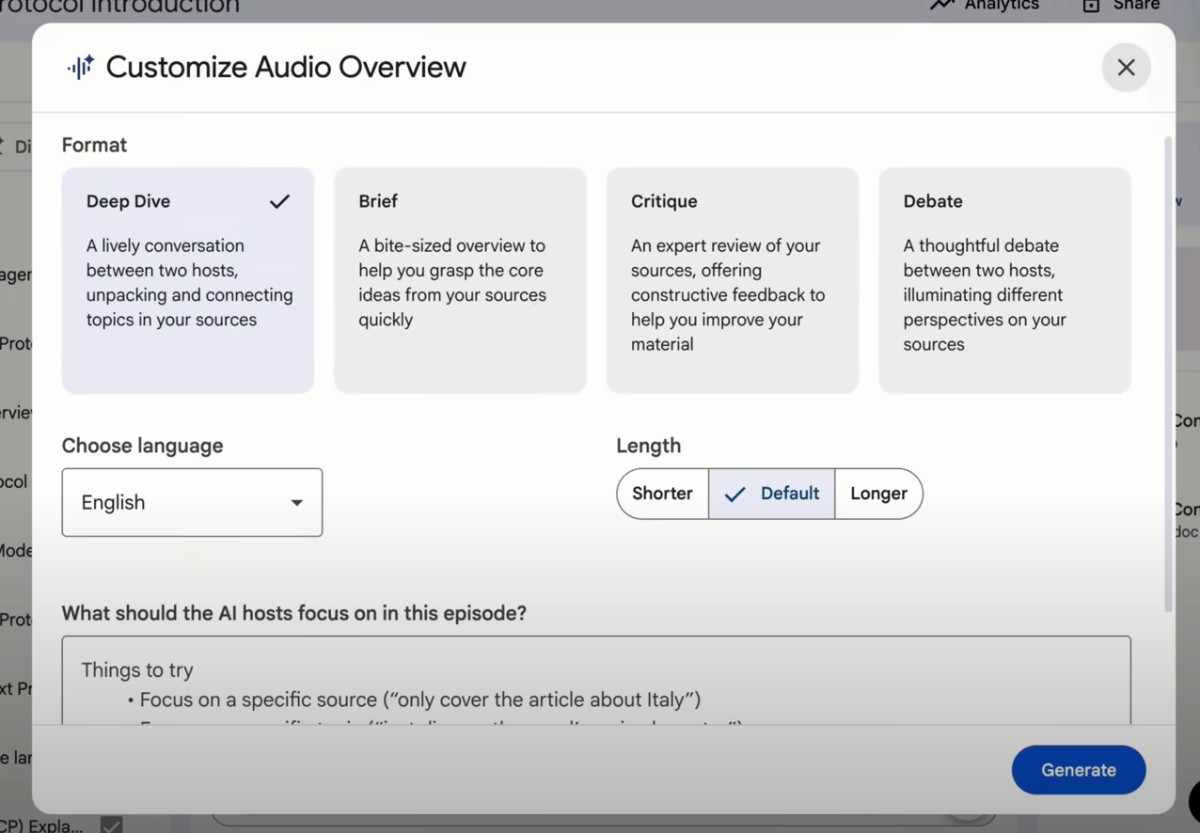Select the Critique format card
This screenshot has width=1200, height=833.
pyautogui.click(x=732, y=280)
